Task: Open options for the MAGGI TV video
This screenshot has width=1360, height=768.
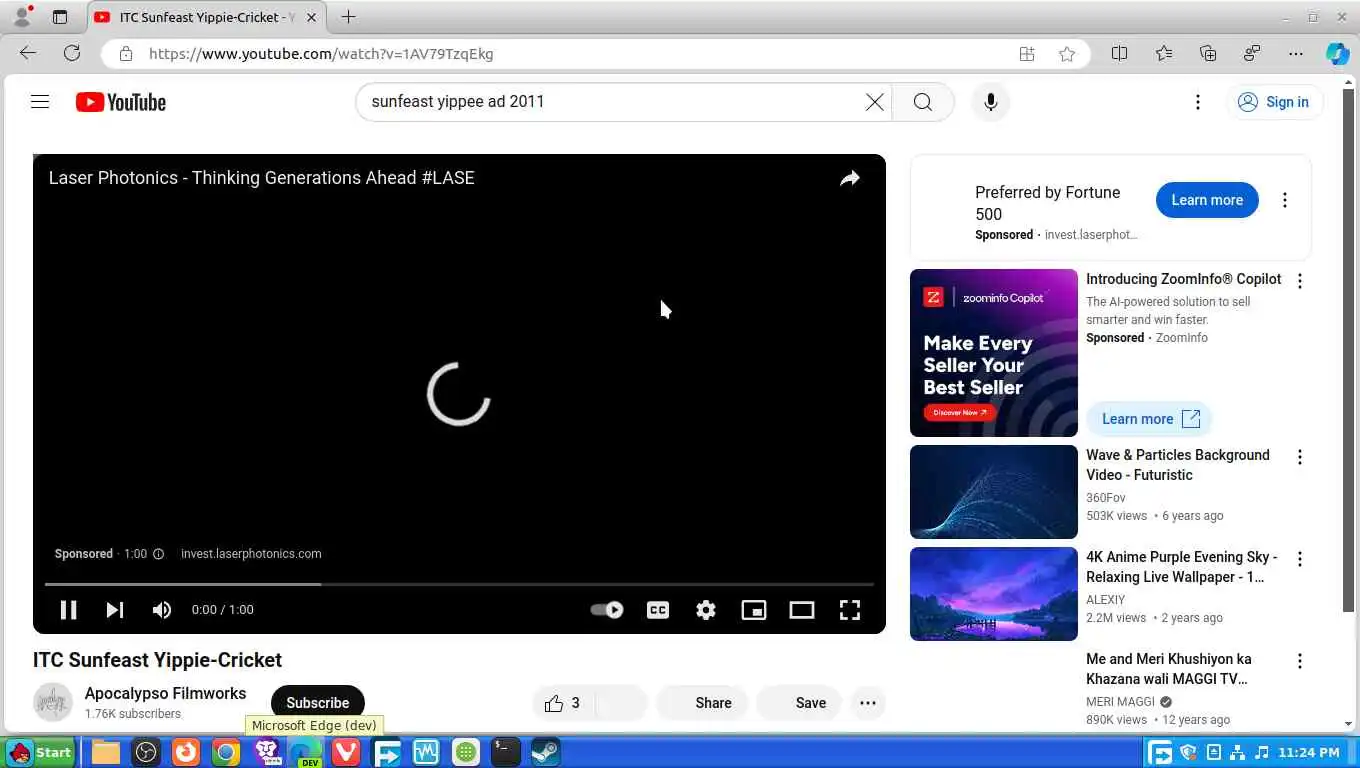Action: click(x=1300, y=661)
